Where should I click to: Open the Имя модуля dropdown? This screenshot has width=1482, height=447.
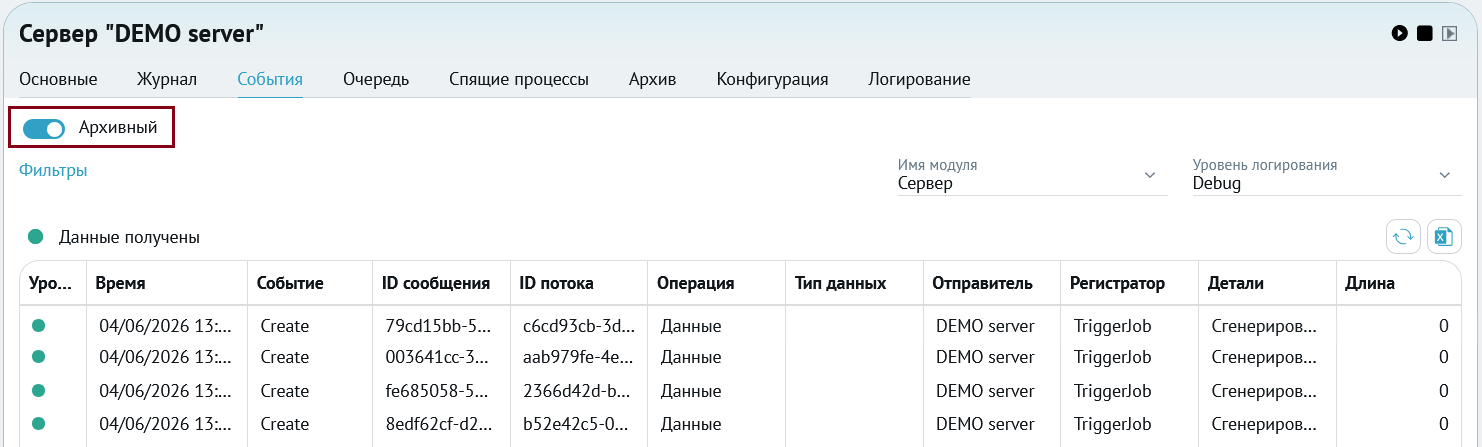tap(1032, 176)
